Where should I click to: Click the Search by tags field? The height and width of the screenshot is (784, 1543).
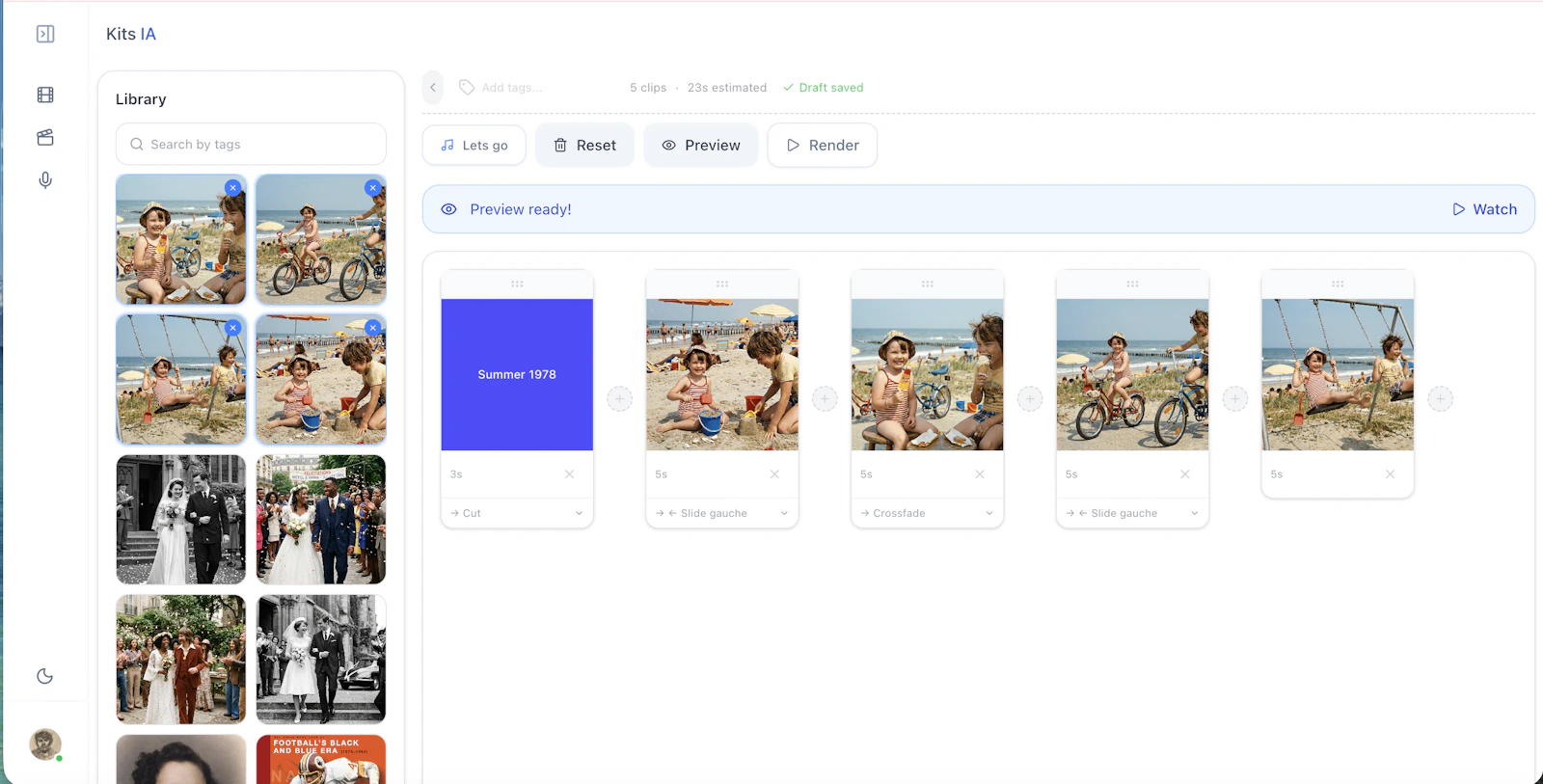click(251, 144)
